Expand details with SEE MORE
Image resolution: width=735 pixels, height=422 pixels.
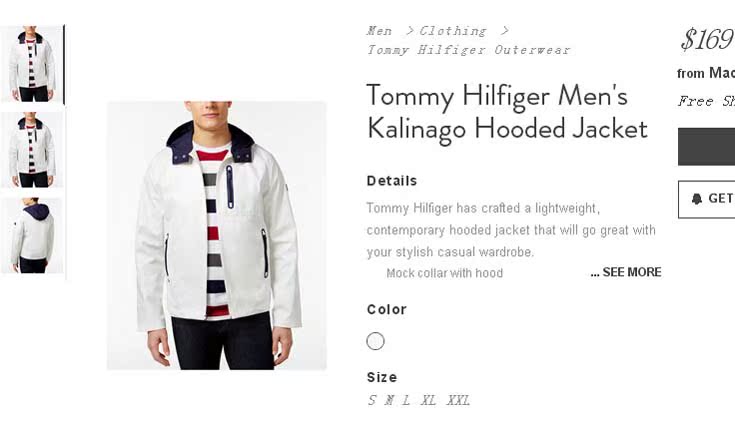tap(626, 272)
